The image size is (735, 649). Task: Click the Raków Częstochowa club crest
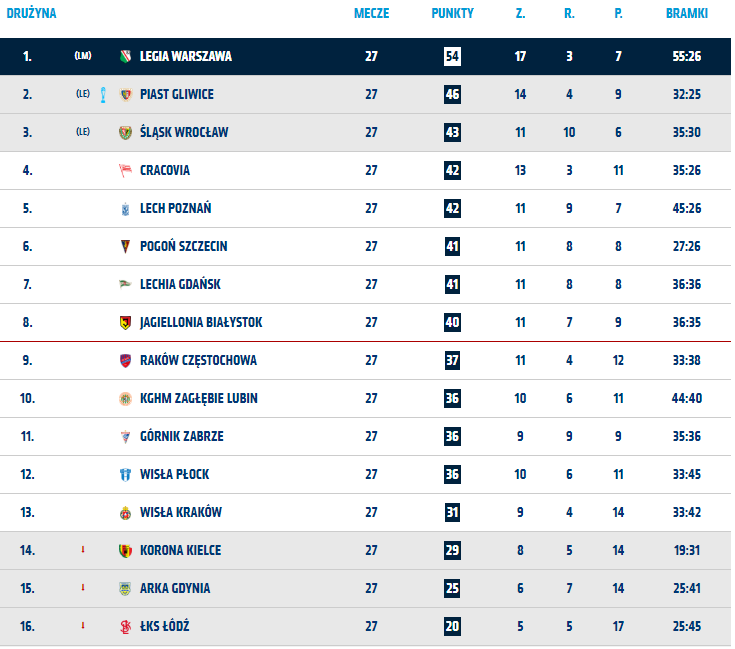(x=125, y=360)
